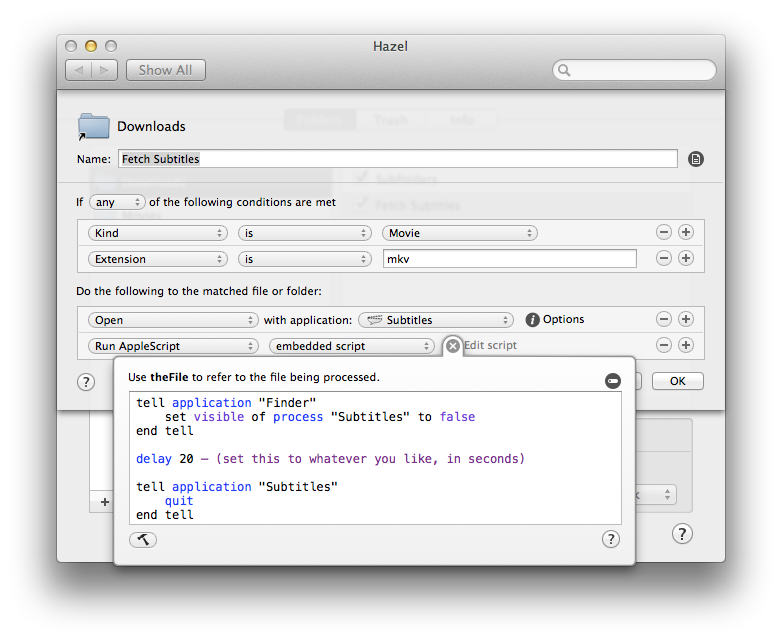This screenshot has width=782, height=641.
Task: Remove the Extension is mkv condition
Action: tap(663, 258)
